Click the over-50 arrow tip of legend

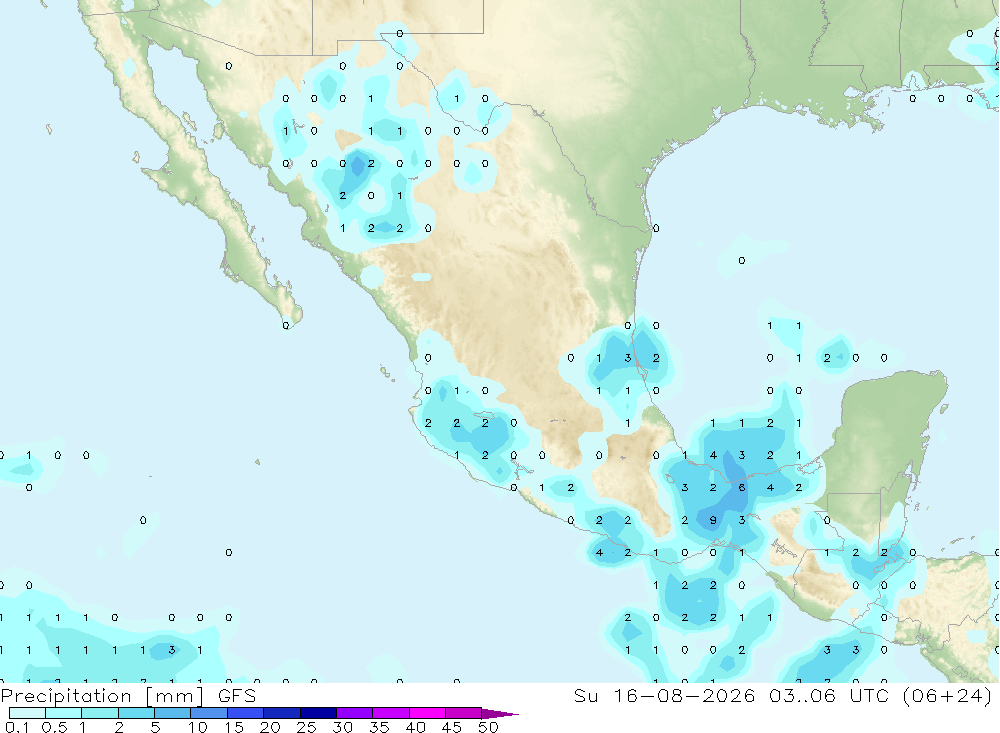click(x=500, y=714)
